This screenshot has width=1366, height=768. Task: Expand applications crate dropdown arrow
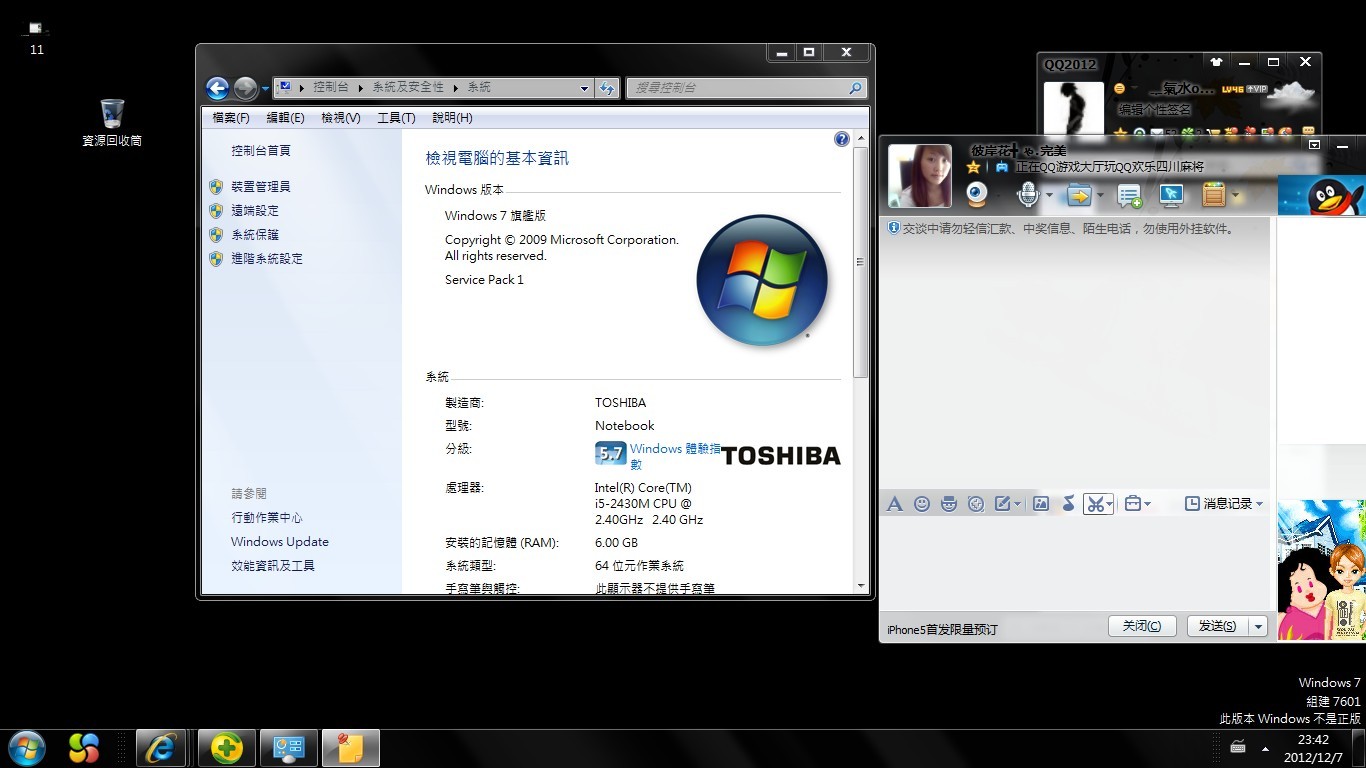(1236, 195)
